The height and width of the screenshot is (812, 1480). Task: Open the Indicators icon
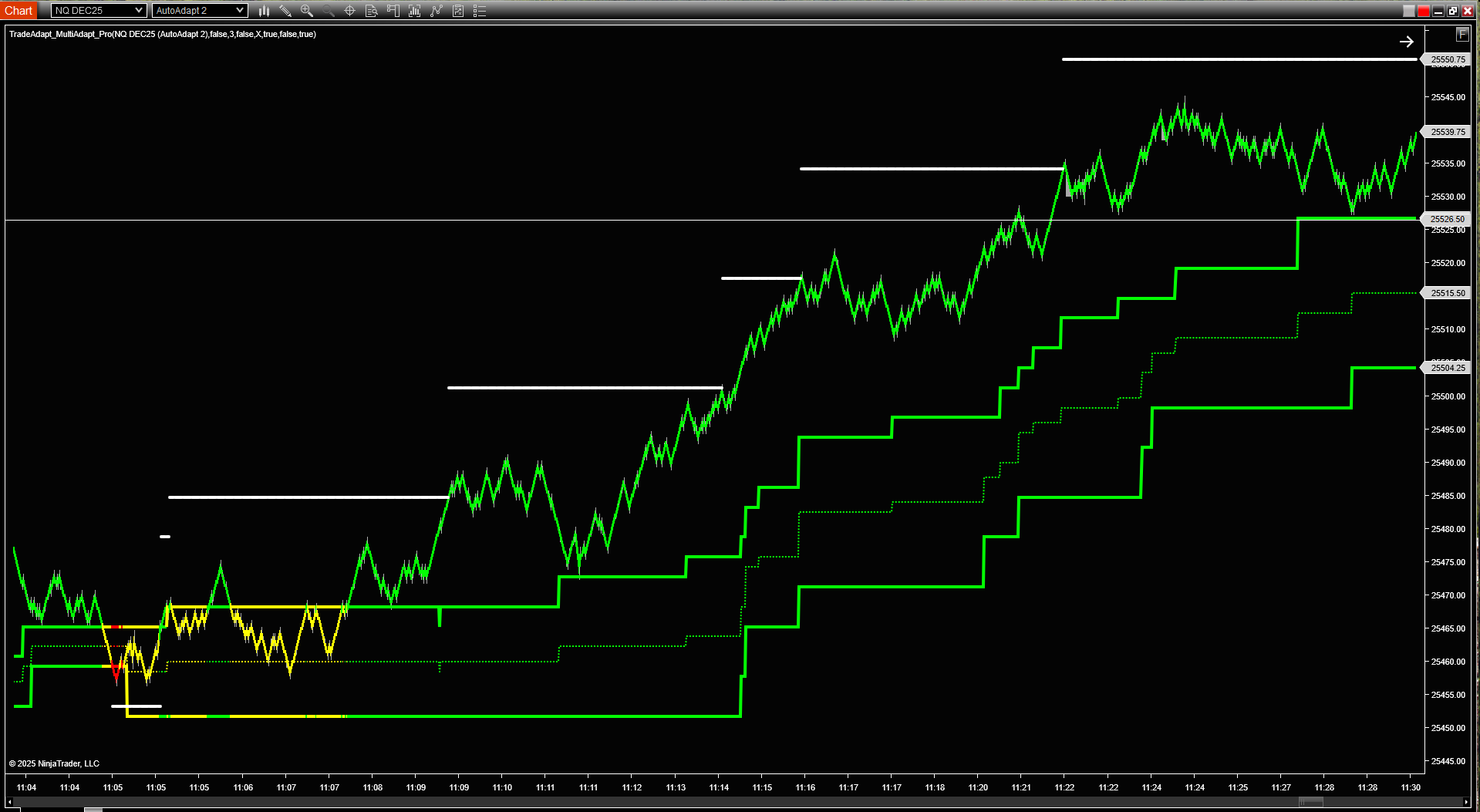tap(415, 11)
